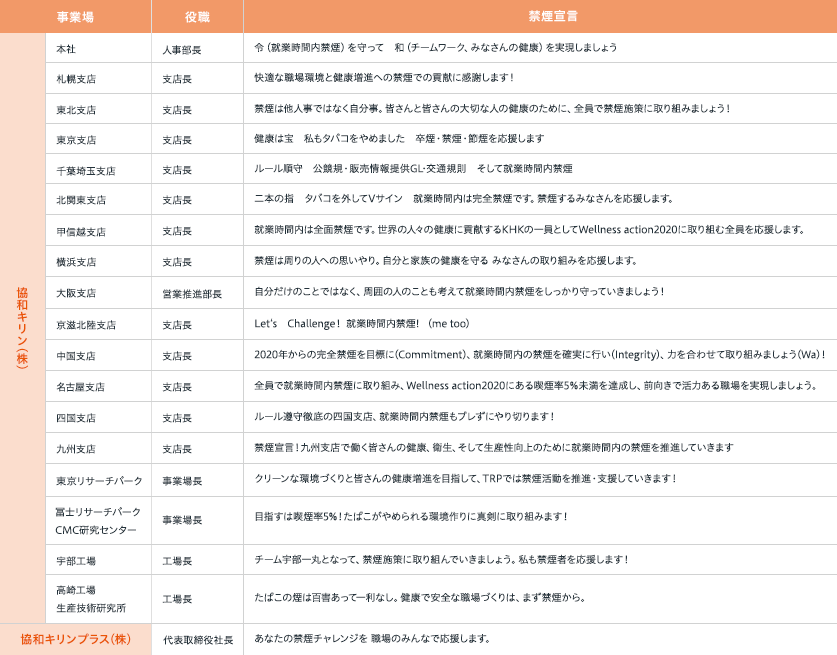Click '支店長' in the 甲信越支店 row

(177, 231)
